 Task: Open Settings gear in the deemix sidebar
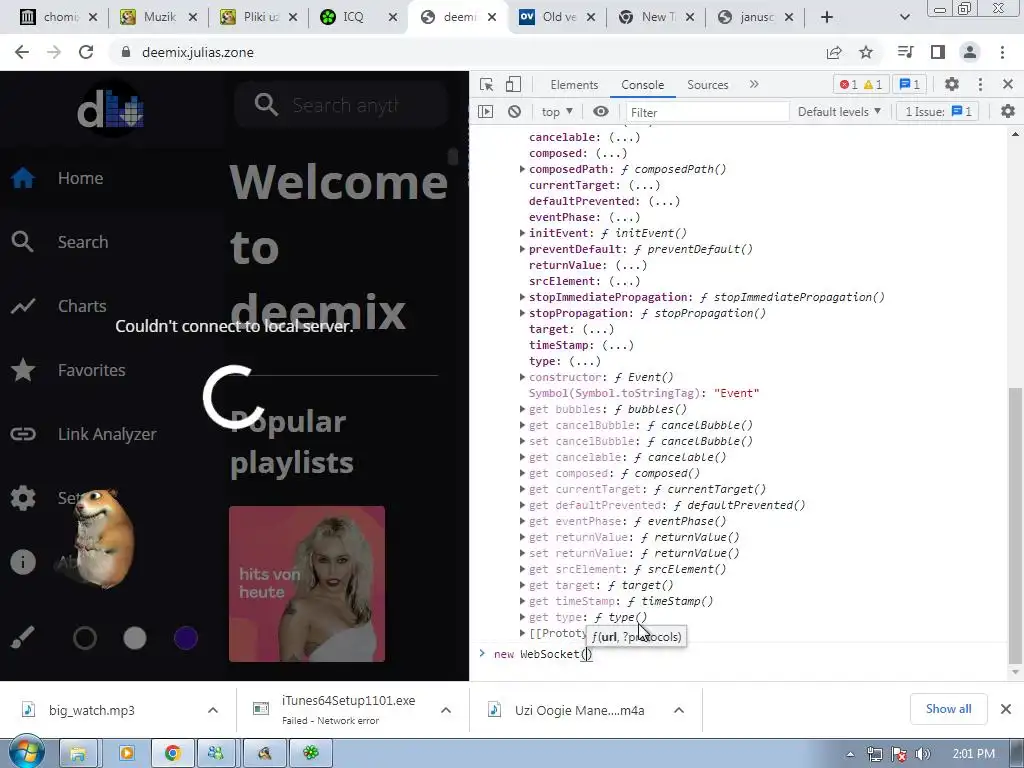click(23, 498)
